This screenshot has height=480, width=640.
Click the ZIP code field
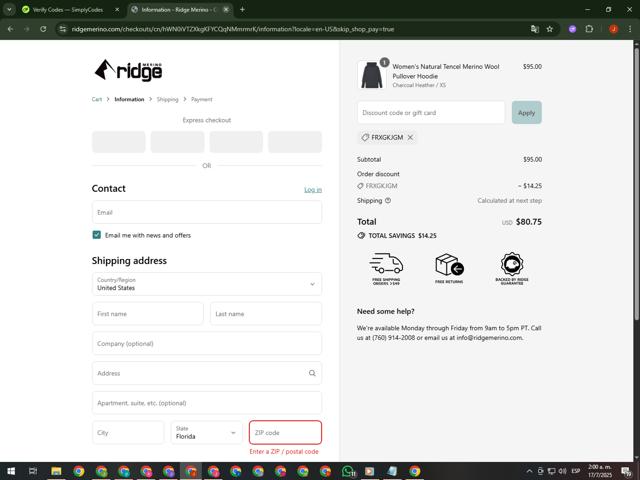285,432
